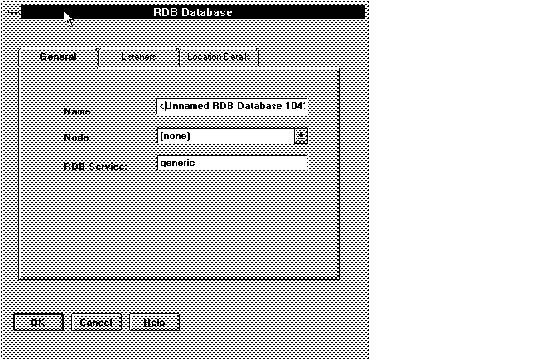Confirm with the OK button

click(38, 322)
